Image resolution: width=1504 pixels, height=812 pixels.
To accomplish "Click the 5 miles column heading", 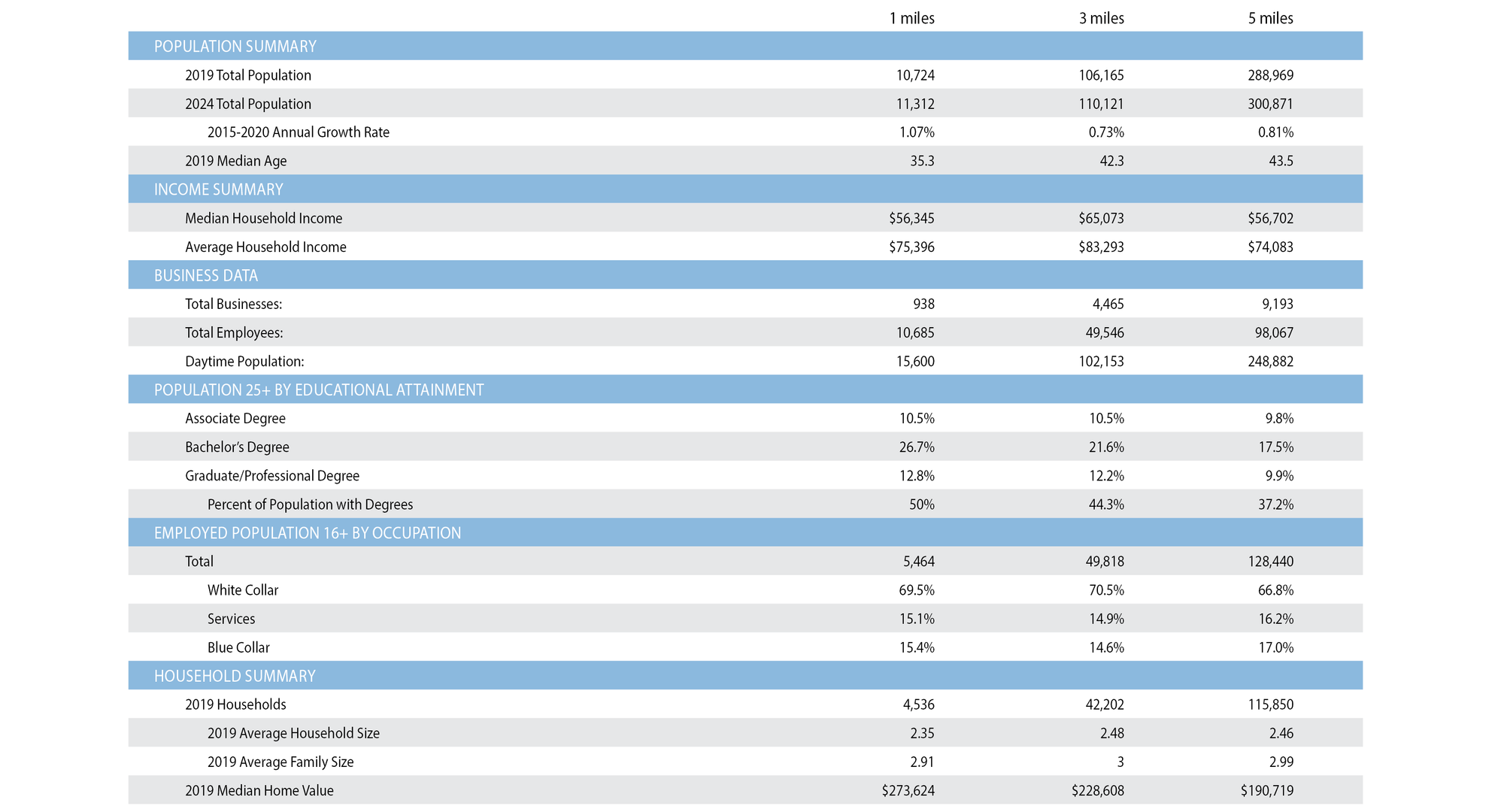I will (x=1270, y=18).
